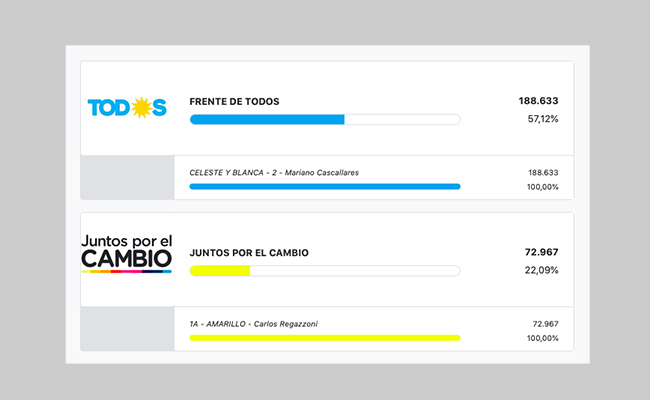Click the 100,00% under Regazzoni votes
Screen dimensions: 650x400
(x=543, y=338)
